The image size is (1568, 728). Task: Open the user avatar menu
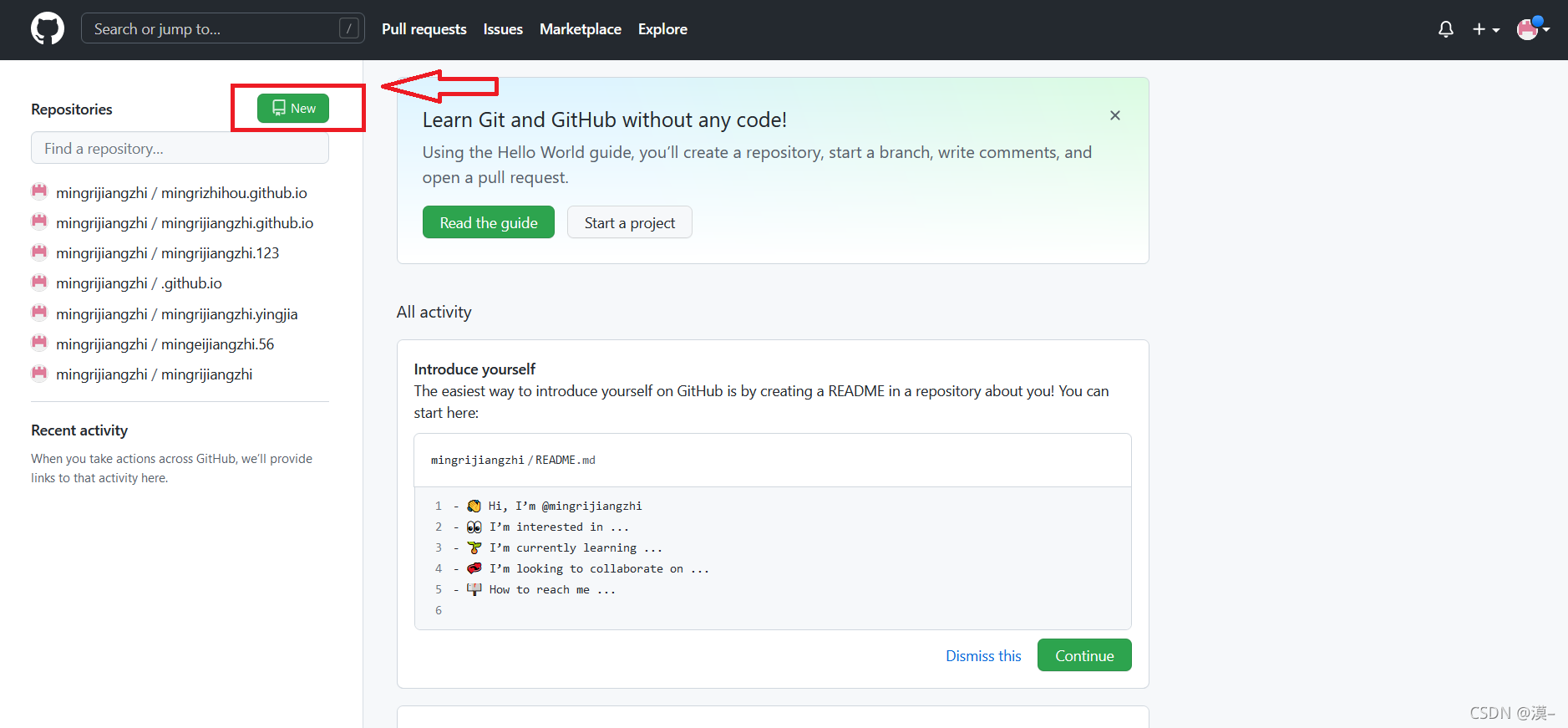coord(1533,29)
